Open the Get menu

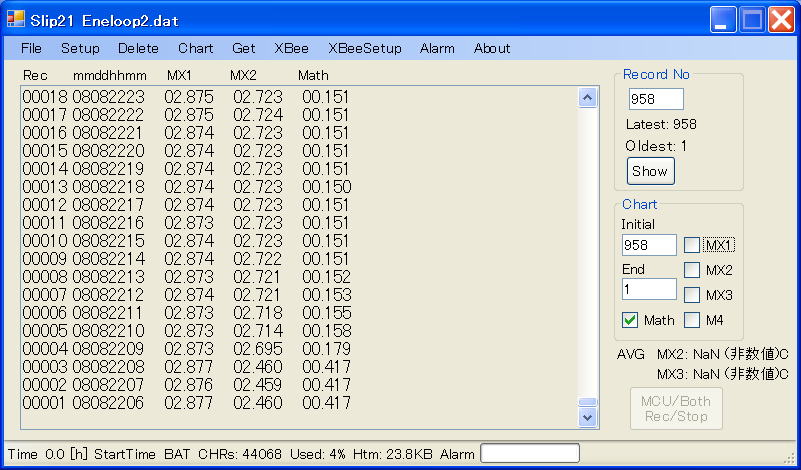tap(244, 49)
